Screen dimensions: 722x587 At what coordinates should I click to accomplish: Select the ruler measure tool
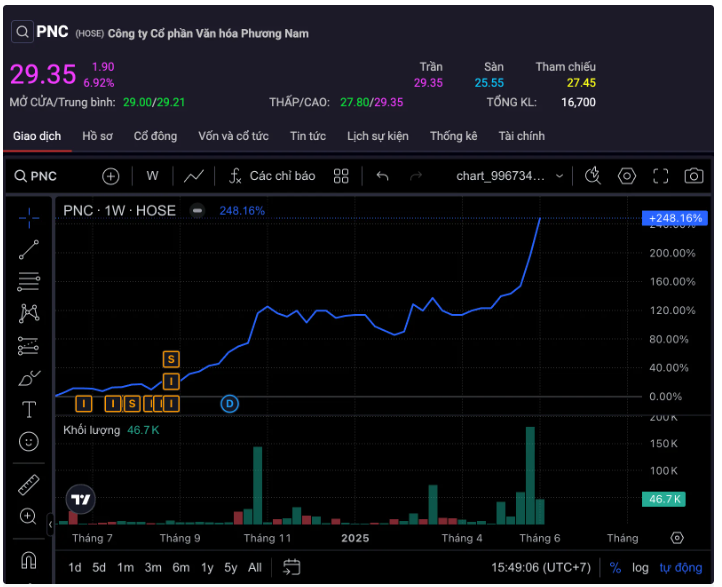(29, 485)
